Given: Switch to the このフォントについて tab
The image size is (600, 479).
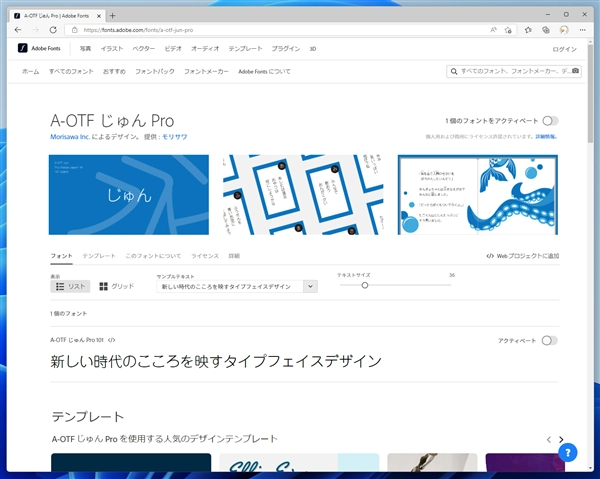Looking at the screenshot, I should [153, 256].
